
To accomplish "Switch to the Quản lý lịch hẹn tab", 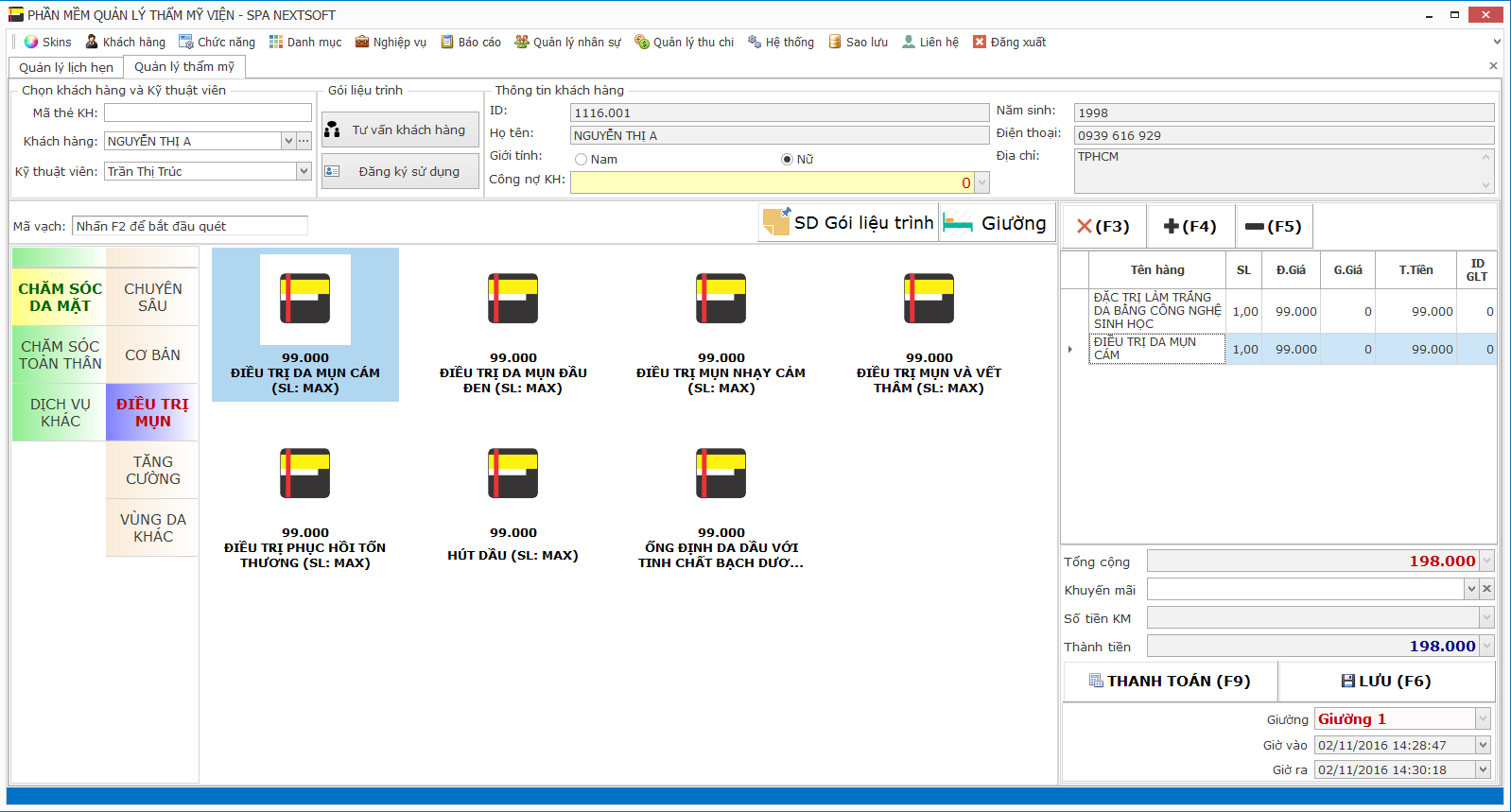I will coord(66,67).
